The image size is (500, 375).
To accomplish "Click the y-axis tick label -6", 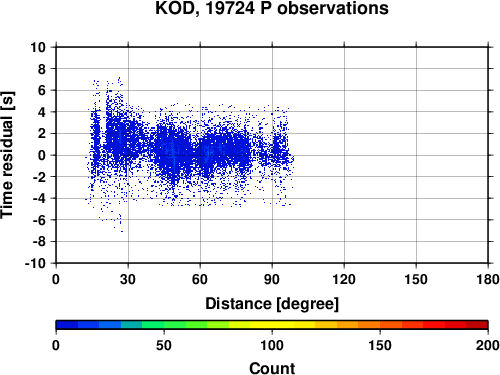I will 39,220.
